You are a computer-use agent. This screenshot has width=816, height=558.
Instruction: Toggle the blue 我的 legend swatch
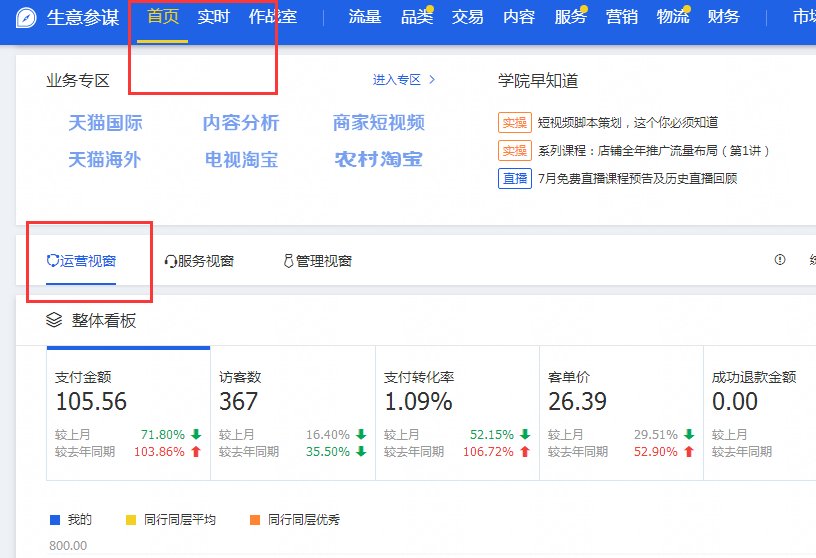55,519
